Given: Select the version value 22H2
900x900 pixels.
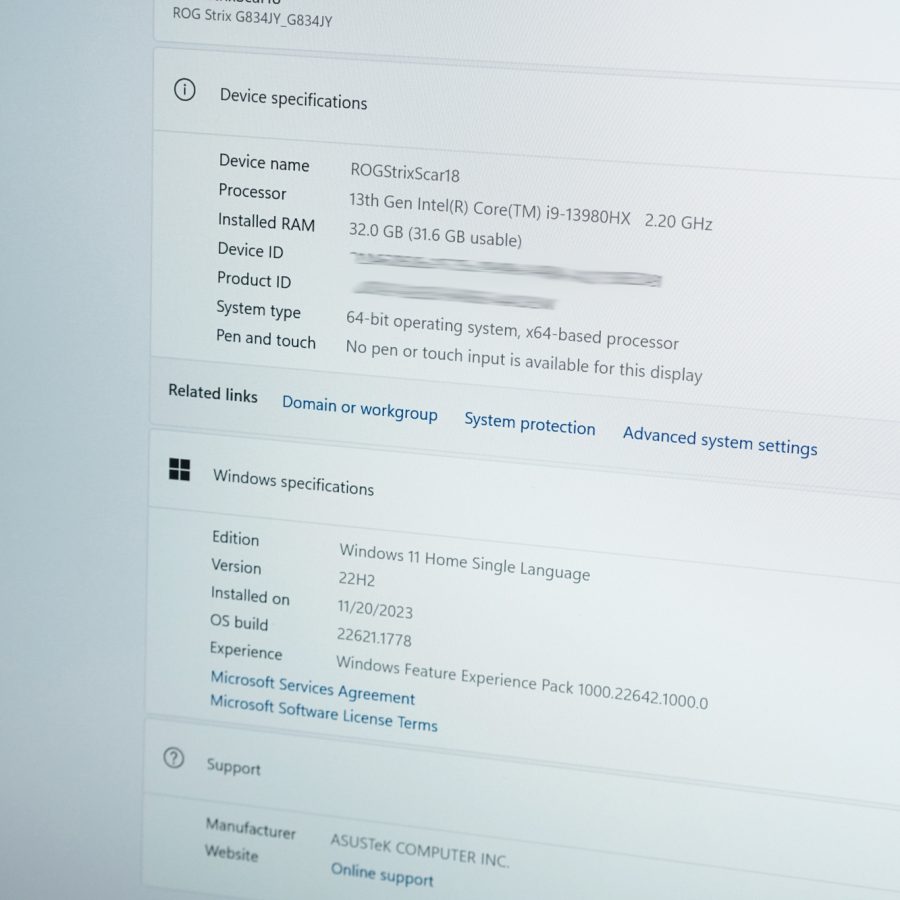Looking at the screenshot, I should tap(356, 578).
